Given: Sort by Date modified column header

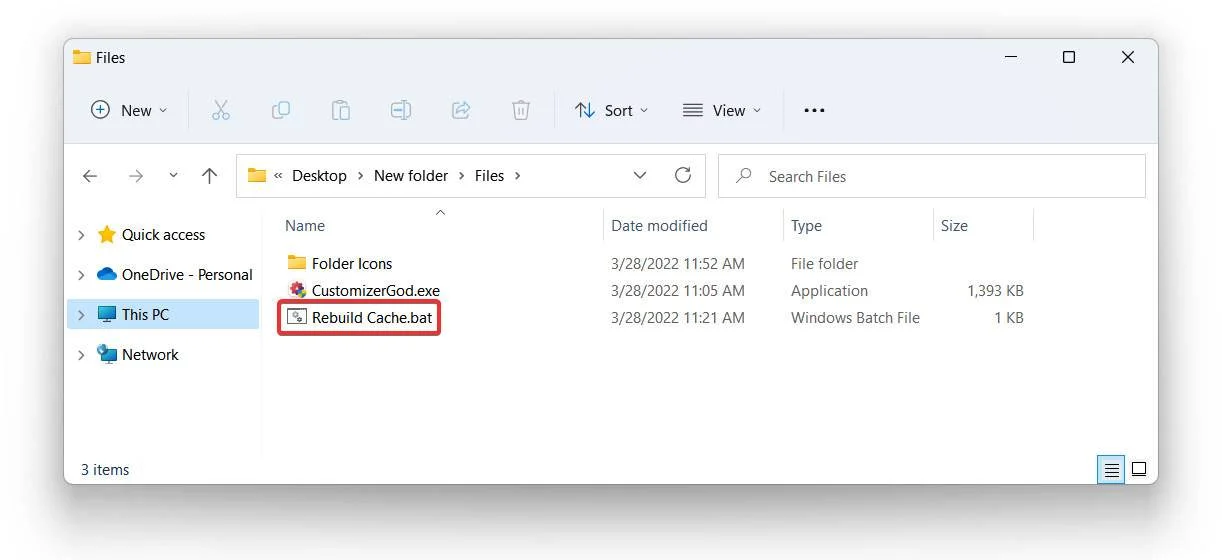Looking at the screenshot, I should point(659,225).
